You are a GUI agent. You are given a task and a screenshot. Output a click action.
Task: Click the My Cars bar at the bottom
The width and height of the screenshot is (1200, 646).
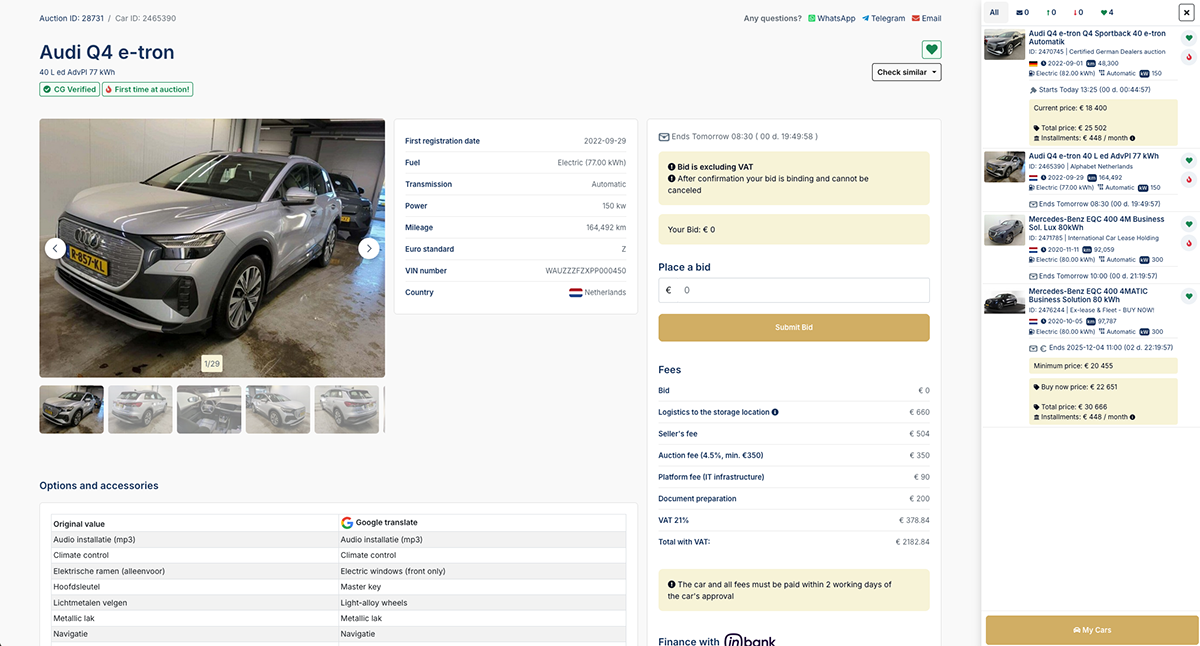point(1091,630)
